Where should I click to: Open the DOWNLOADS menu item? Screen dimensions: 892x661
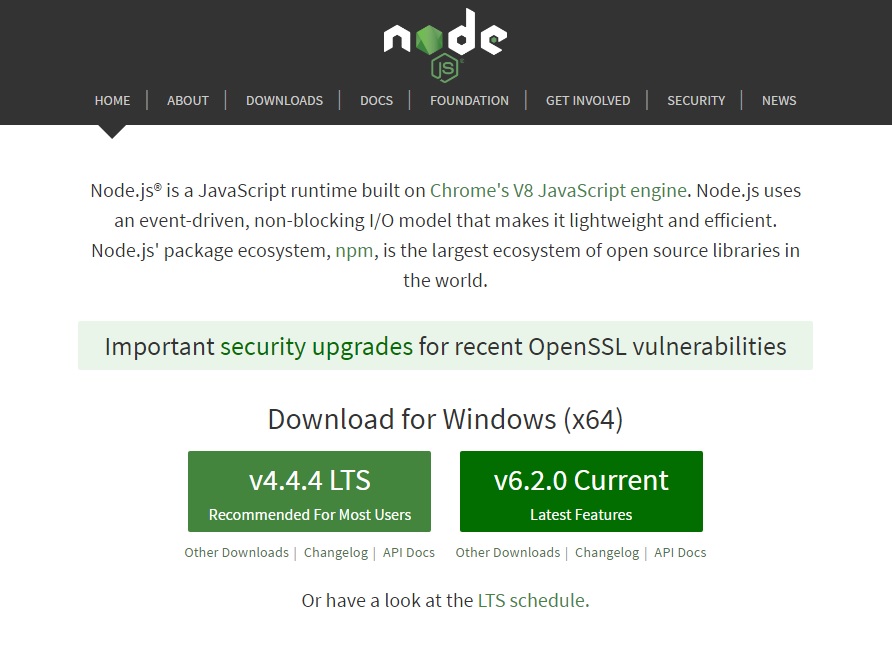284,101
